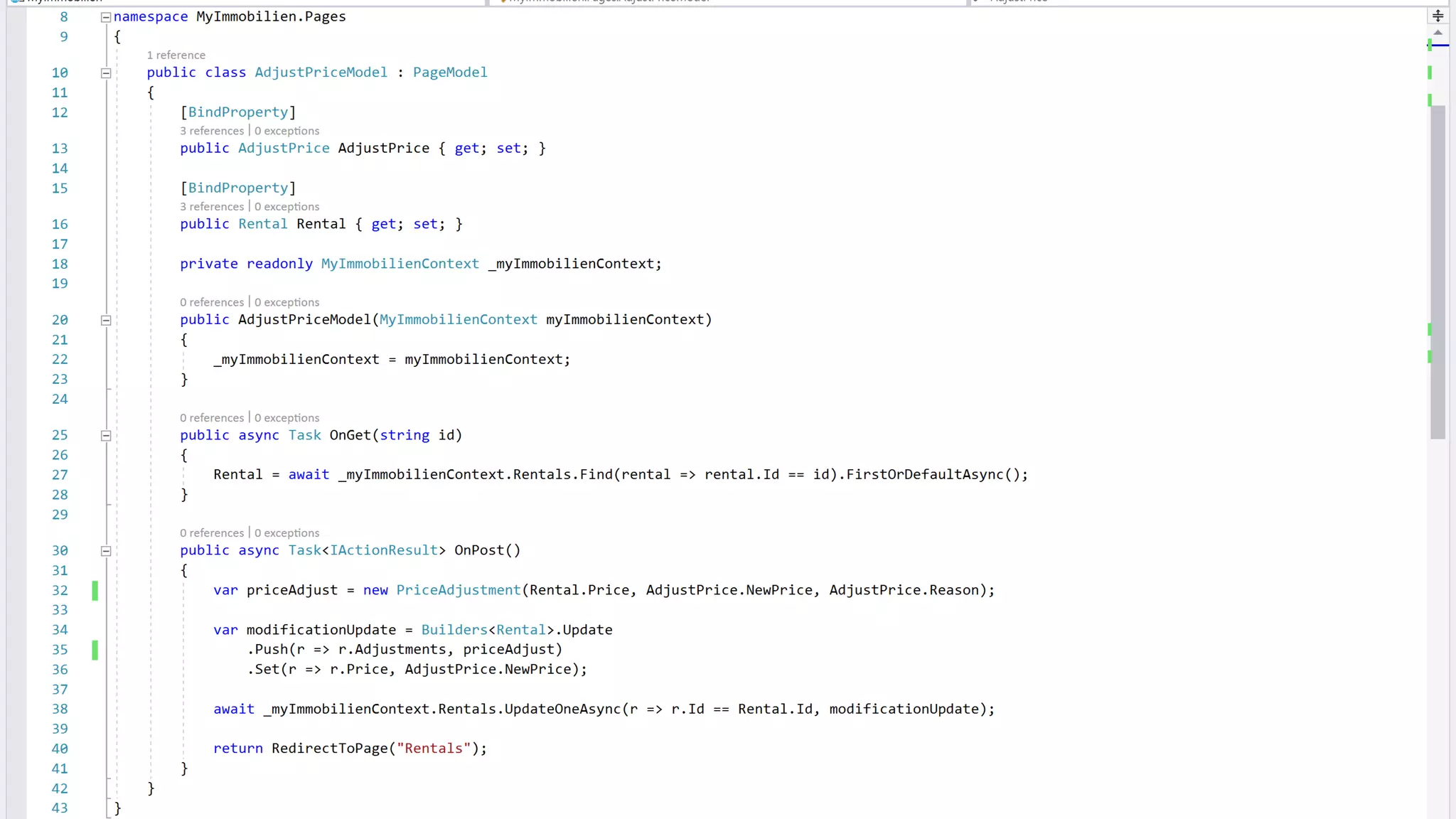The image size is (1456, 819).
Task: Collapse the AdjustPriceModel class block
Action: (106, 73)
